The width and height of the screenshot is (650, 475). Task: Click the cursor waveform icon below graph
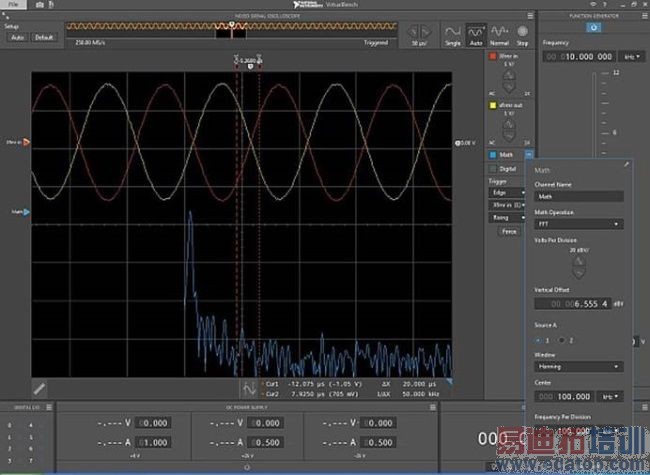(x=247, y=386)
